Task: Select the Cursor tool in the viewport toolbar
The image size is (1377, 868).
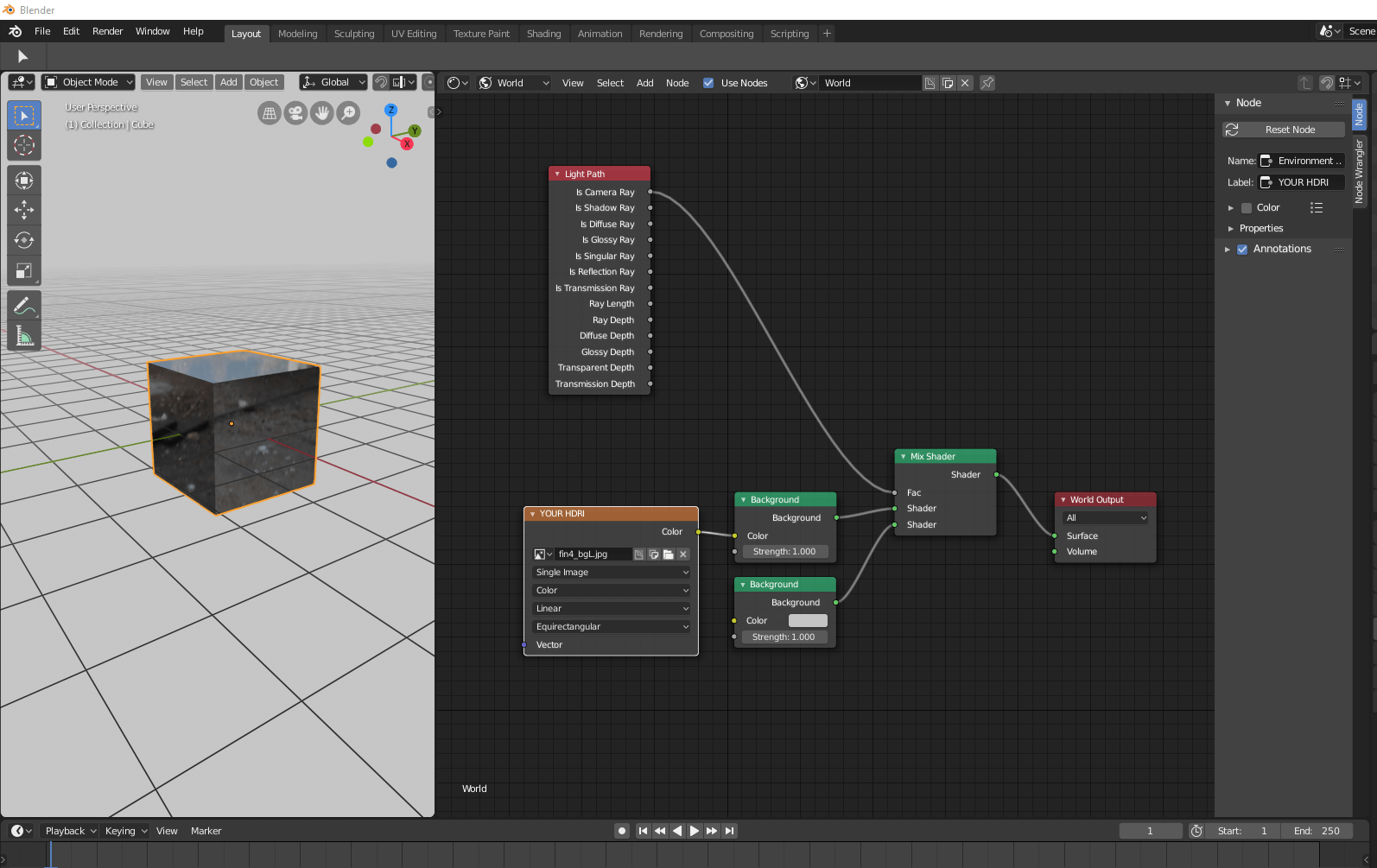Action: point(24,145)
